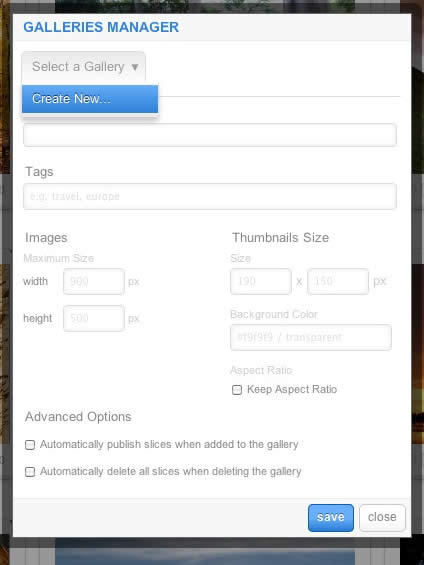Click the Automatically publish slices label text

(169, 445)
